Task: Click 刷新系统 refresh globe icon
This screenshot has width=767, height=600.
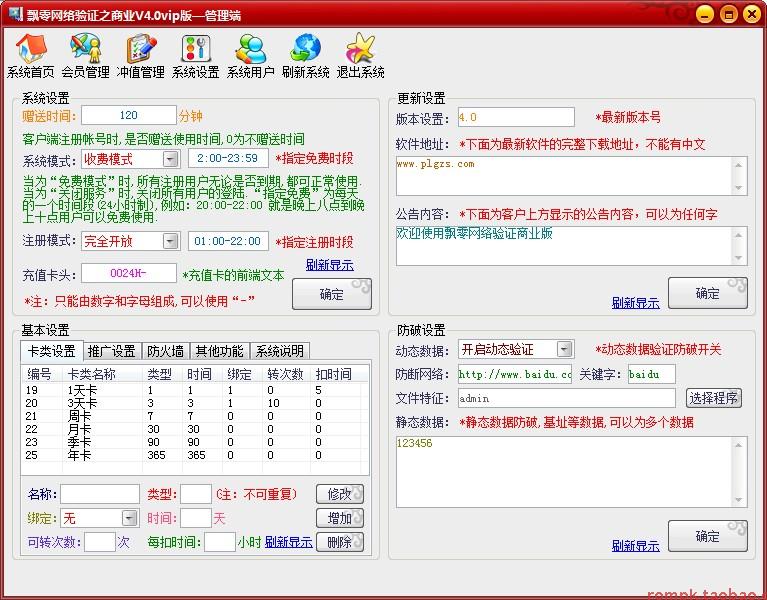Action: pos(306,56)
